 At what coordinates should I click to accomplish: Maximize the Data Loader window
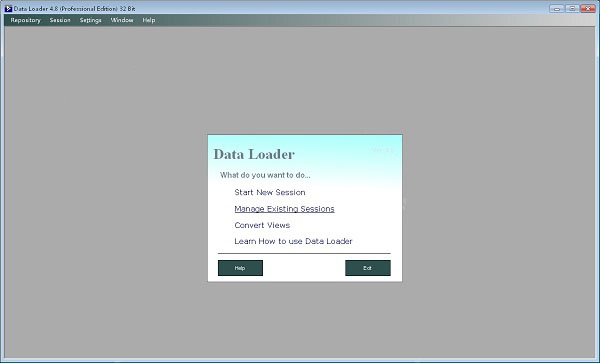pyautogui.click(x=572, y=8)
